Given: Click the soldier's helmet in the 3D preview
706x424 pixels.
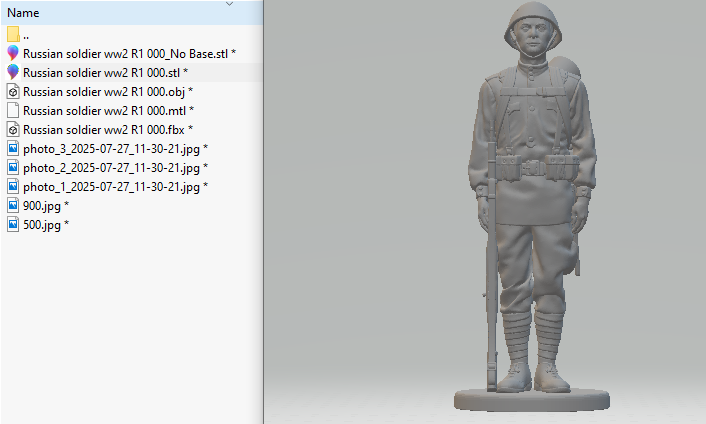Looking at the screenshot, I should (531, 23).
